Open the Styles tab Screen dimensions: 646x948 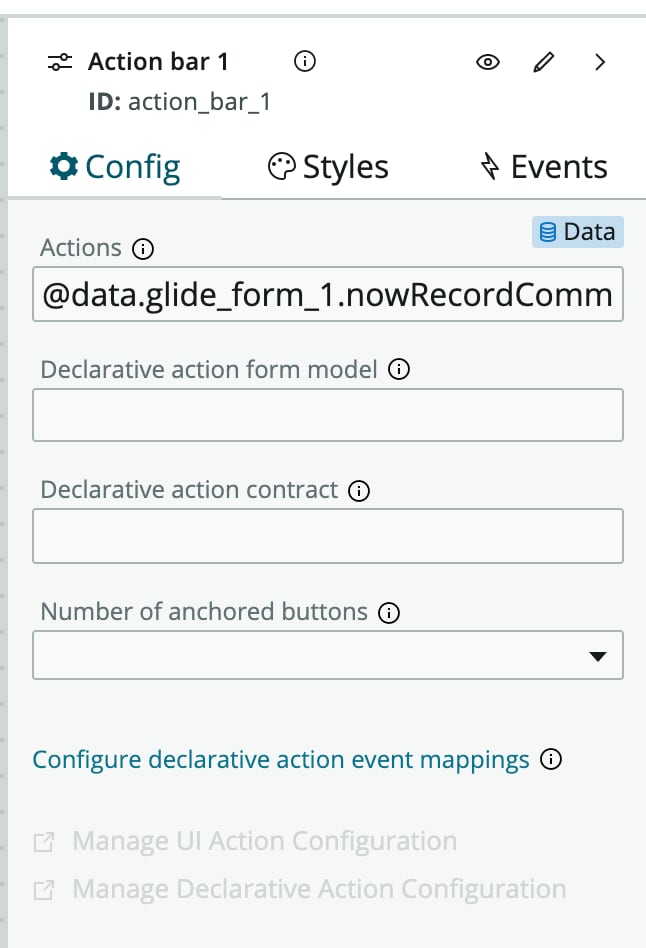(x=328, y=167)
